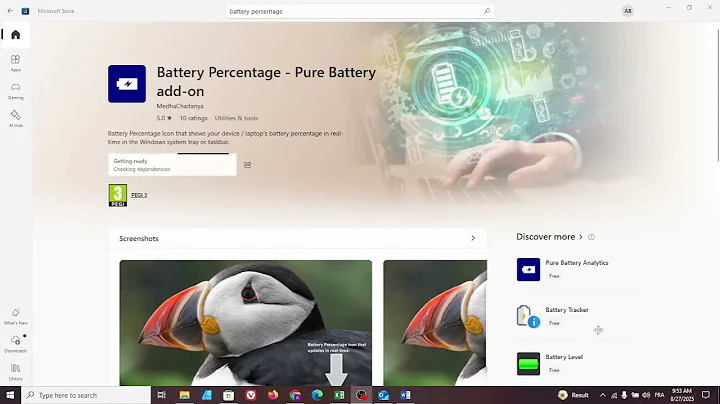The image size is (720, 404).
Task: Select Pure Battery Analytics title
Action: [x=577, y=263]
